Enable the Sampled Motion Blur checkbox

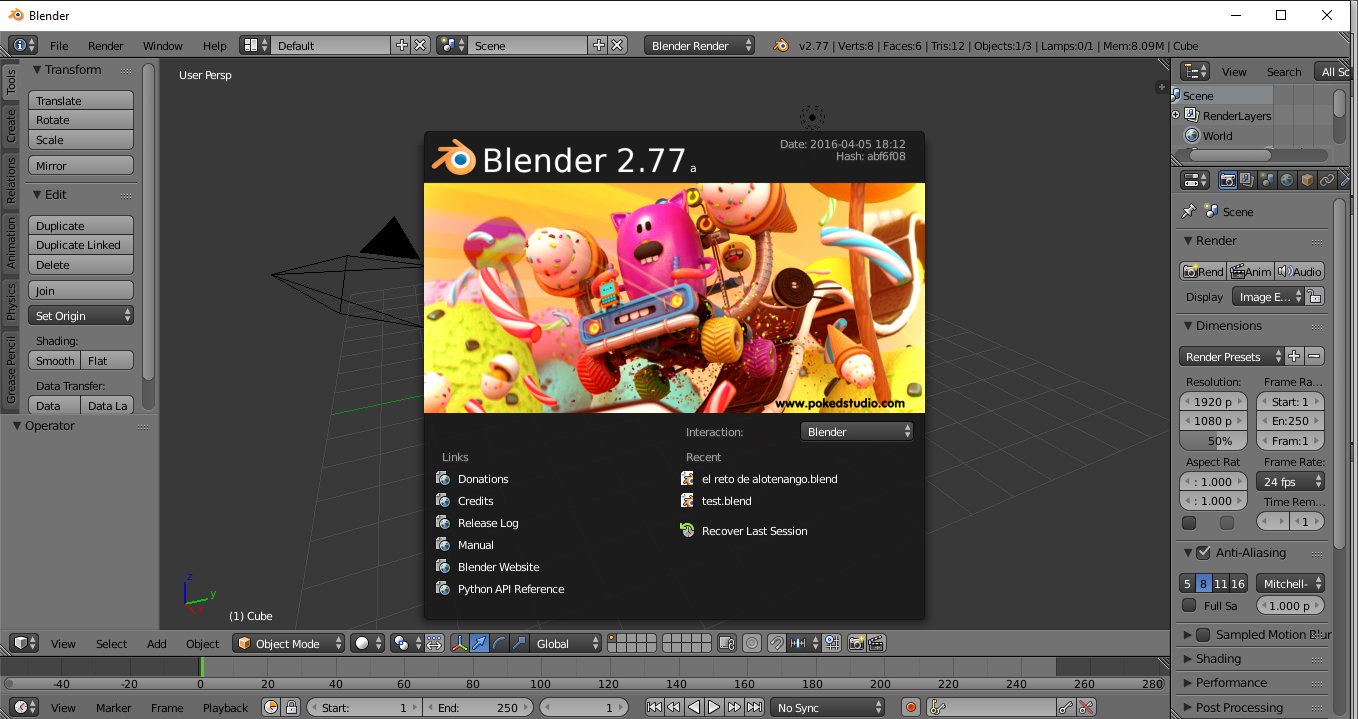(1203, 634)
